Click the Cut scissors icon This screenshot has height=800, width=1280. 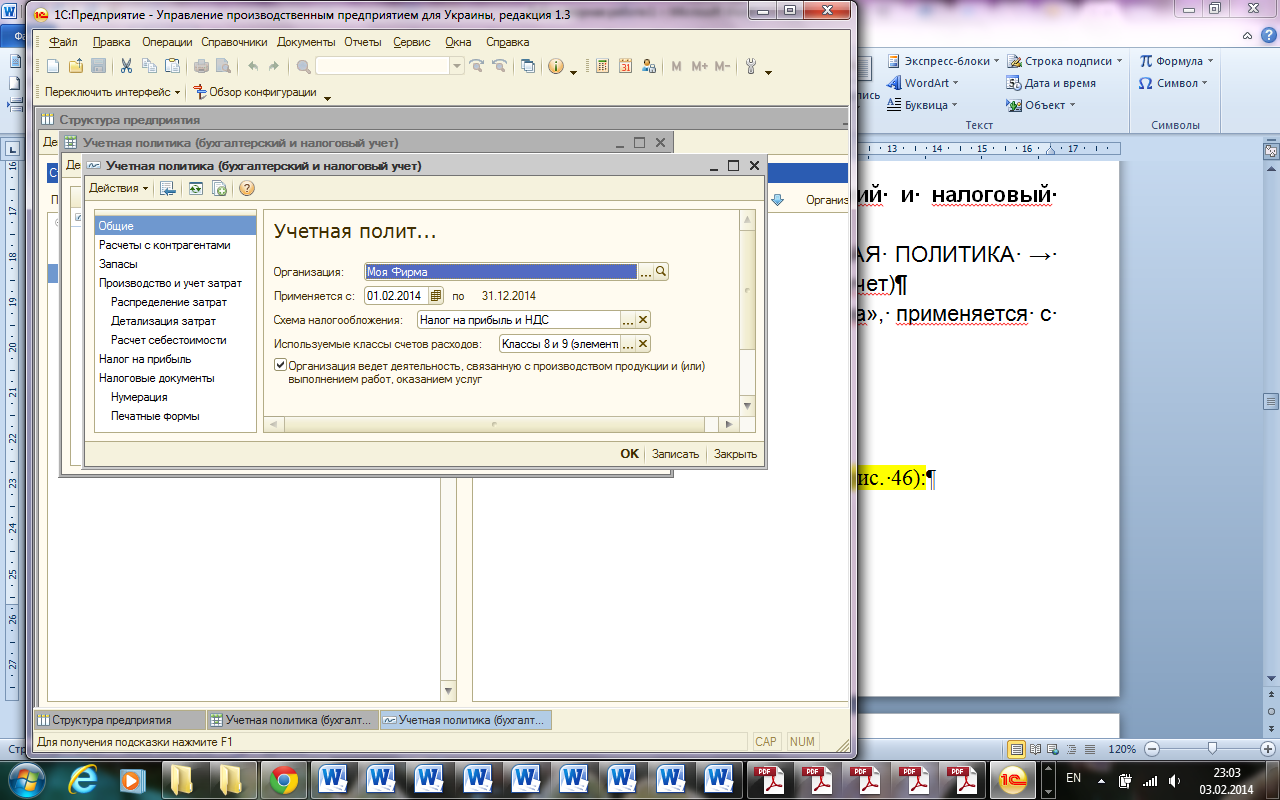coord(127,66)
